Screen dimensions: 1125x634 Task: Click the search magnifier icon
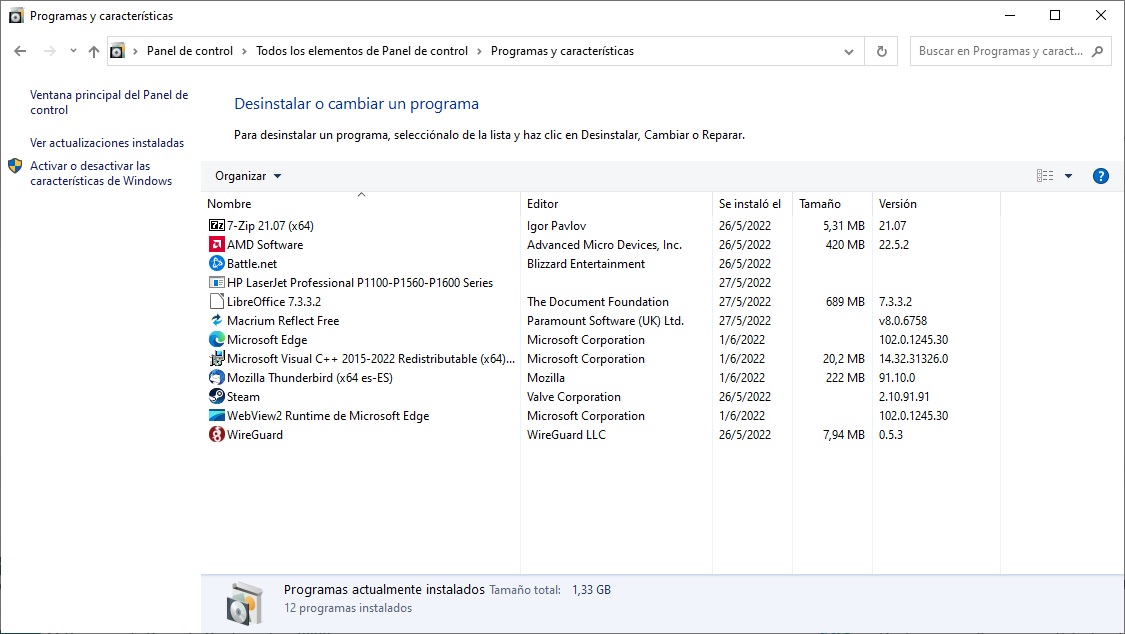(1097, 51)
